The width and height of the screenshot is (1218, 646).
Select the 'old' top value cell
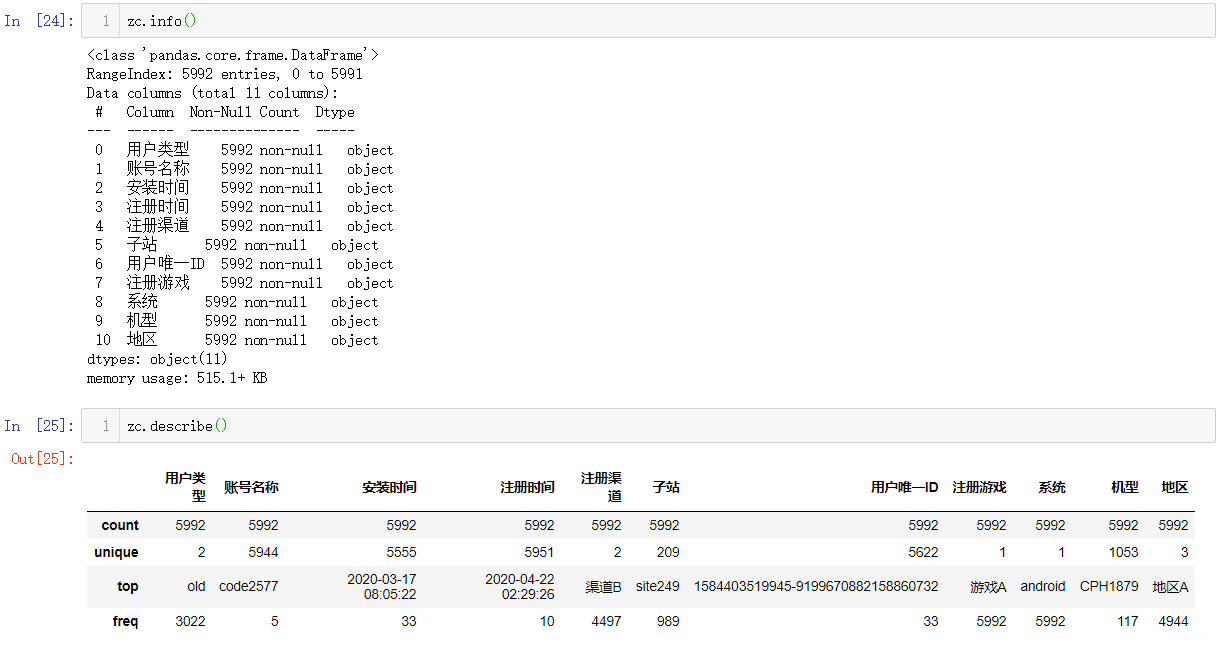point(196,586)
